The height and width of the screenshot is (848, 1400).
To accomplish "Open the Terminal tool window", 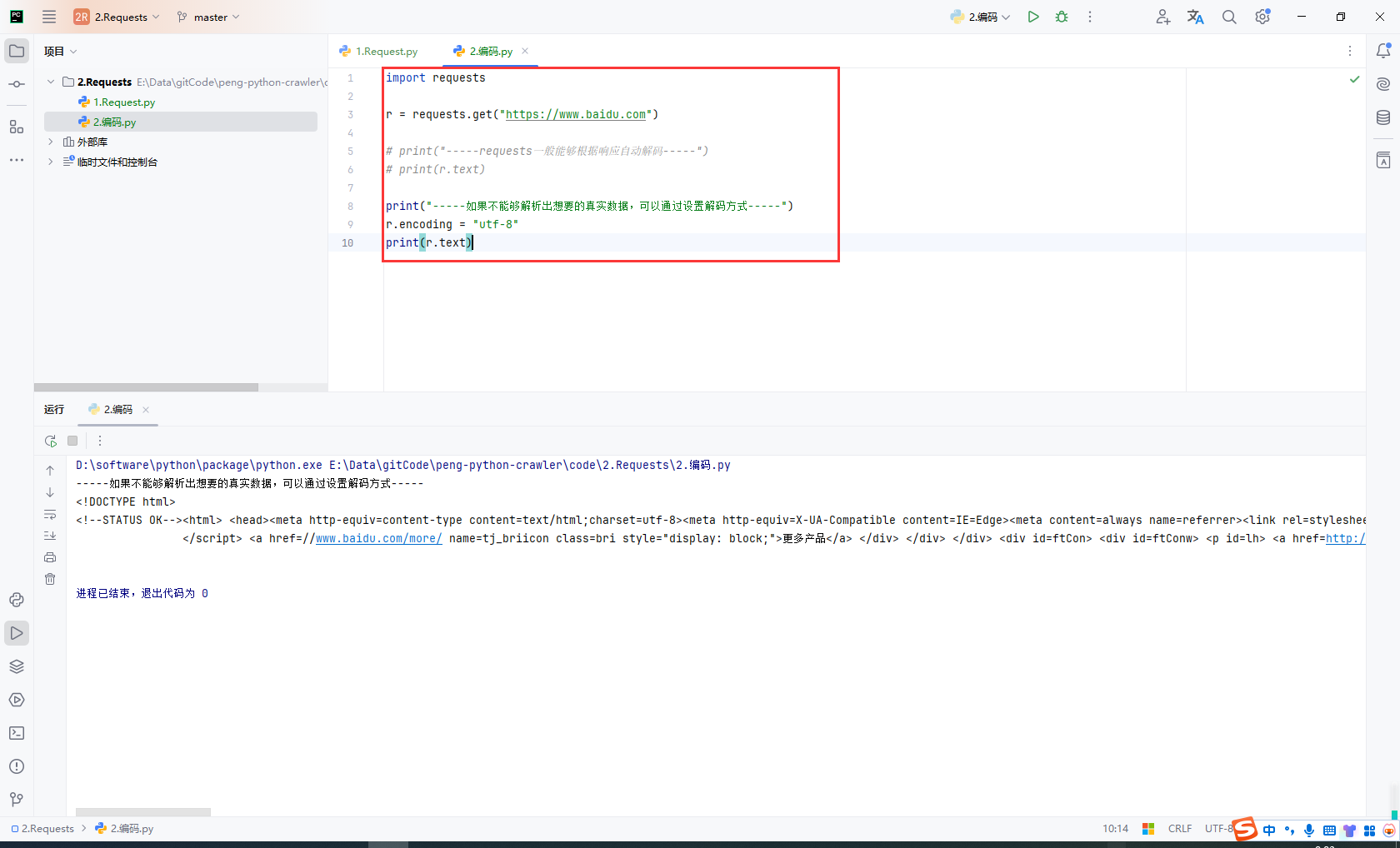I will point(17,733).
